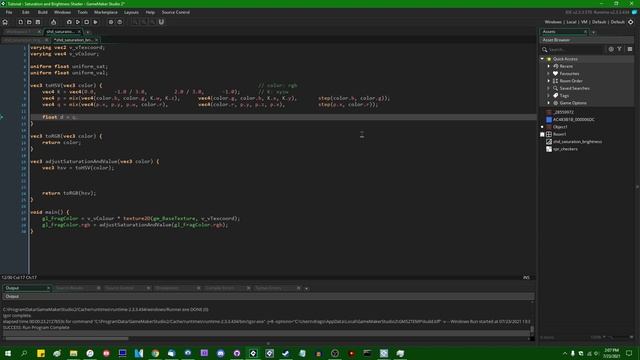Open Windows taskbar search
Image resolution: width=640 pixels, height=360 pixels.
point(24,353)
